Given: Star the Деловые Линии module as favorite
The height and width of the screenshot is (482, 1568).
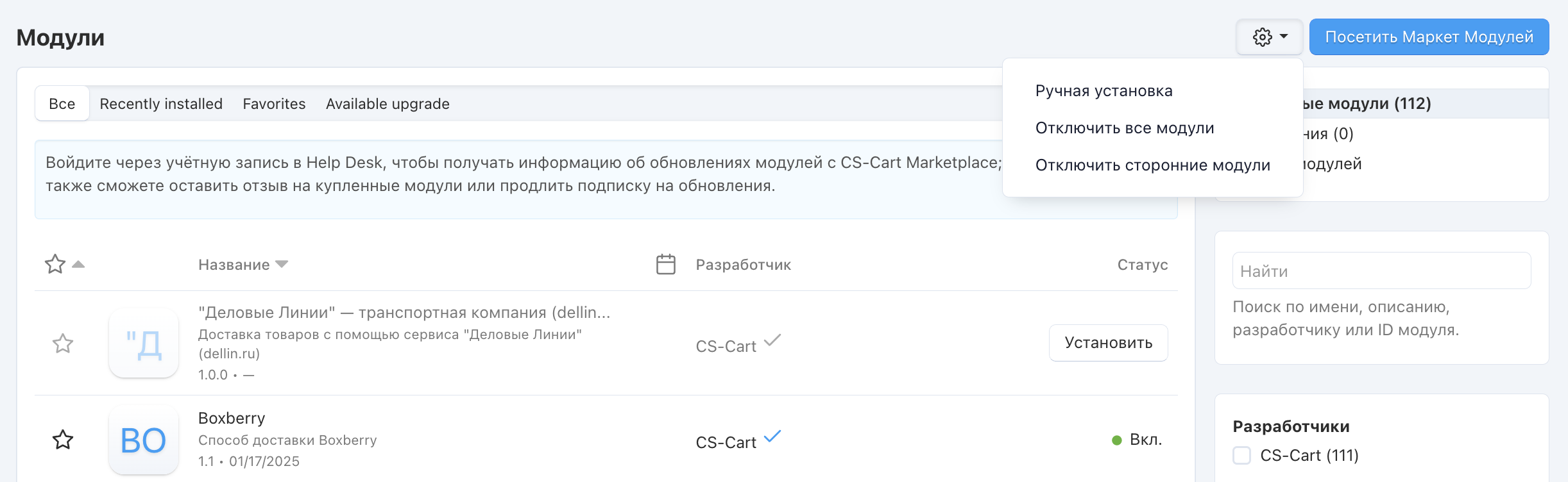Looking at the screenshot, I should click(63, 344).
